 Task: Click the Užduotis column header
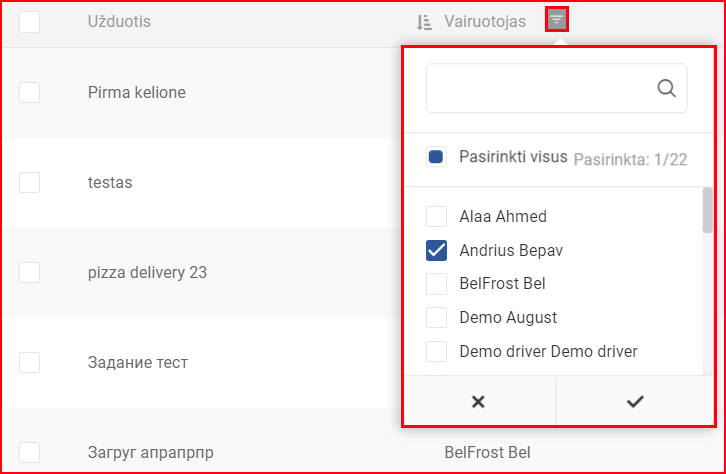[x=119, y=21]
